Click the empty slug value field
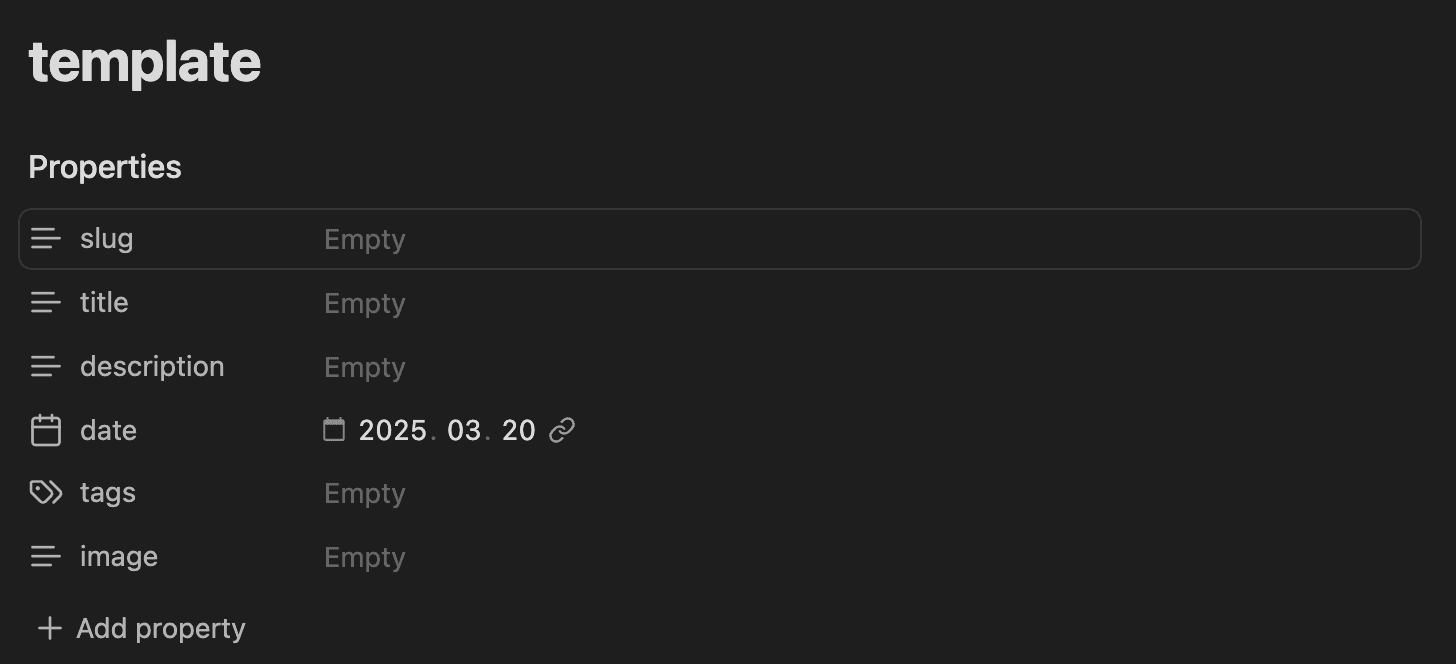The image size is (1456, 664). click(365, 240)
